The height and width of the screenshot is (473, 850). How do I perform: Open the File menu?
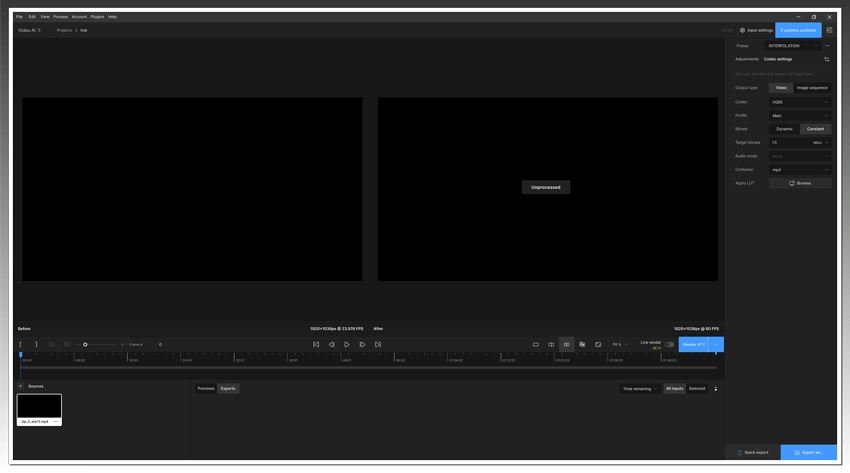[x=20, y=17]
